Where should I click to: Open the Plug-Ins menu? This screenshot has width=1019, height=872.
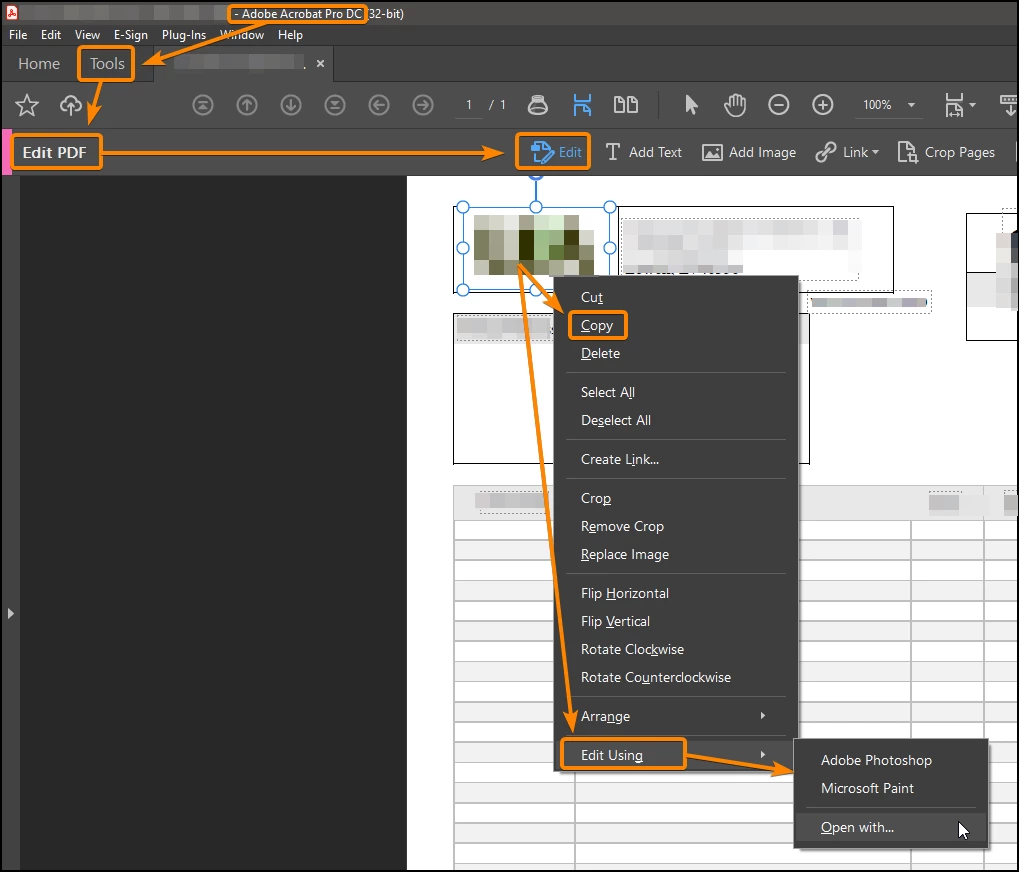coord(184,35)
